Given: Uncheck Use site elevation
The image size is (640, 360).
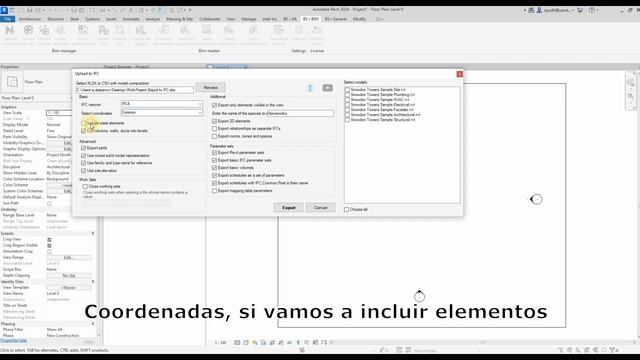Looking at the screenshot, I should point(84,171).
